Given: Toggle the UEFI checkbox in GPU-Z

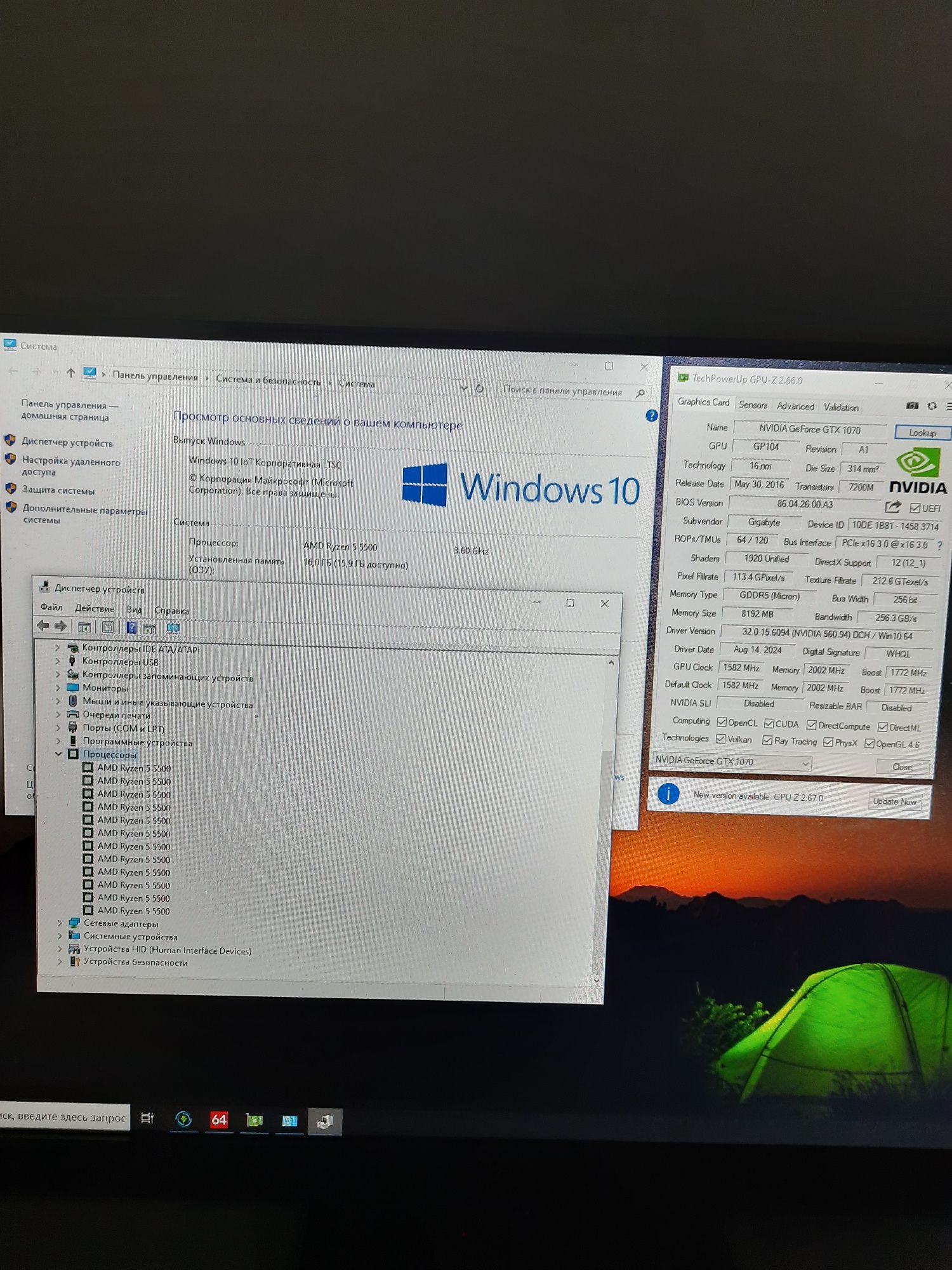Looking at the screenshot, I should click(915, 508).
